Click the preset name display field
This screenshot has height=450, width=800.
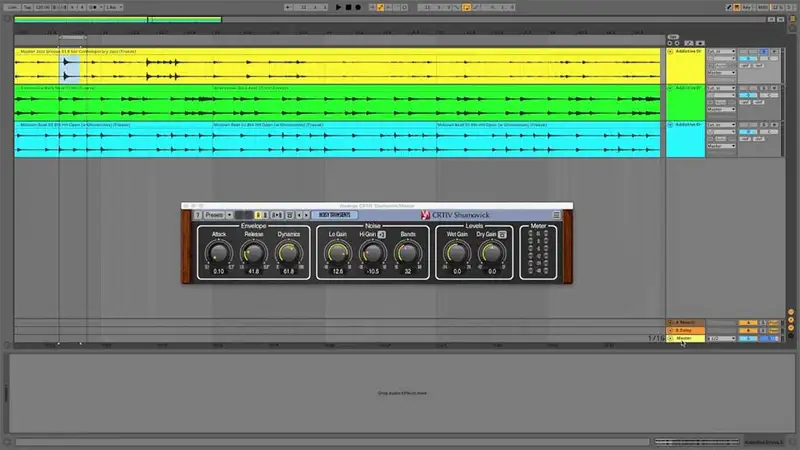[335, 215]
